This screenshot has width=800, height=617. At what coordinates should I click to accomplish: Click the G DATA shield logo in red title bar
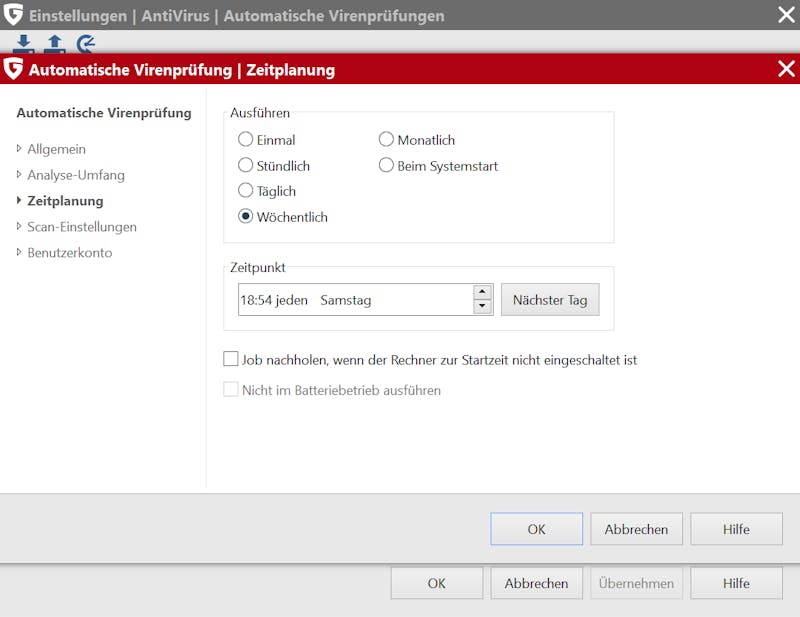(x=13, y=69)
